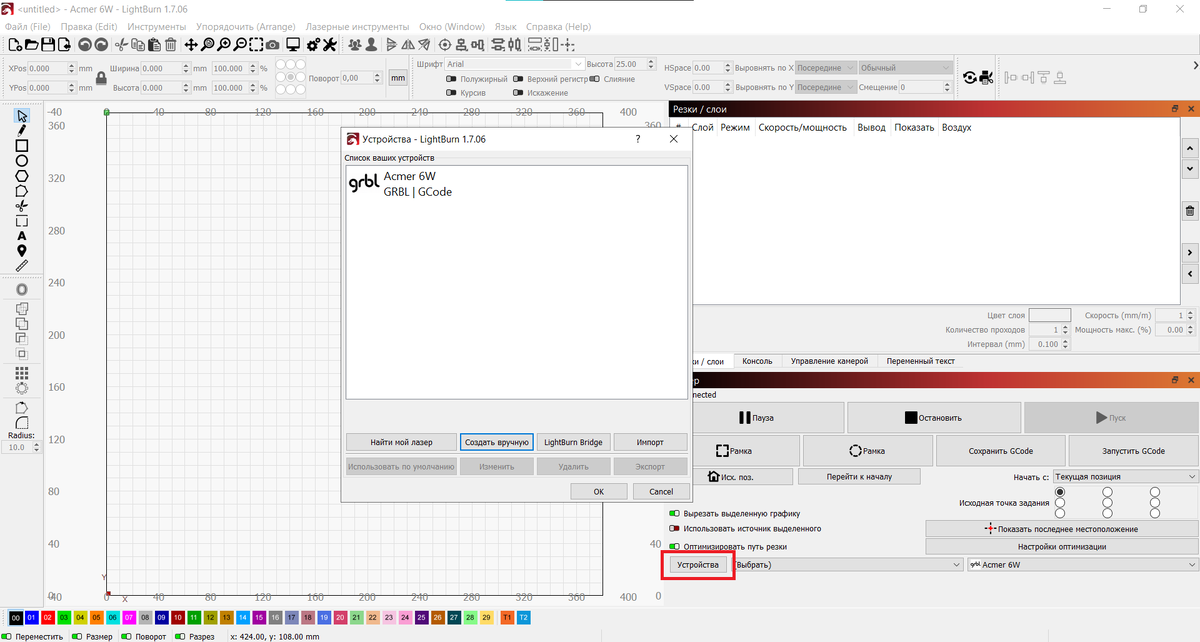Toggle Использовать источник выделенного switch
1200x642 pixels.
674,528
